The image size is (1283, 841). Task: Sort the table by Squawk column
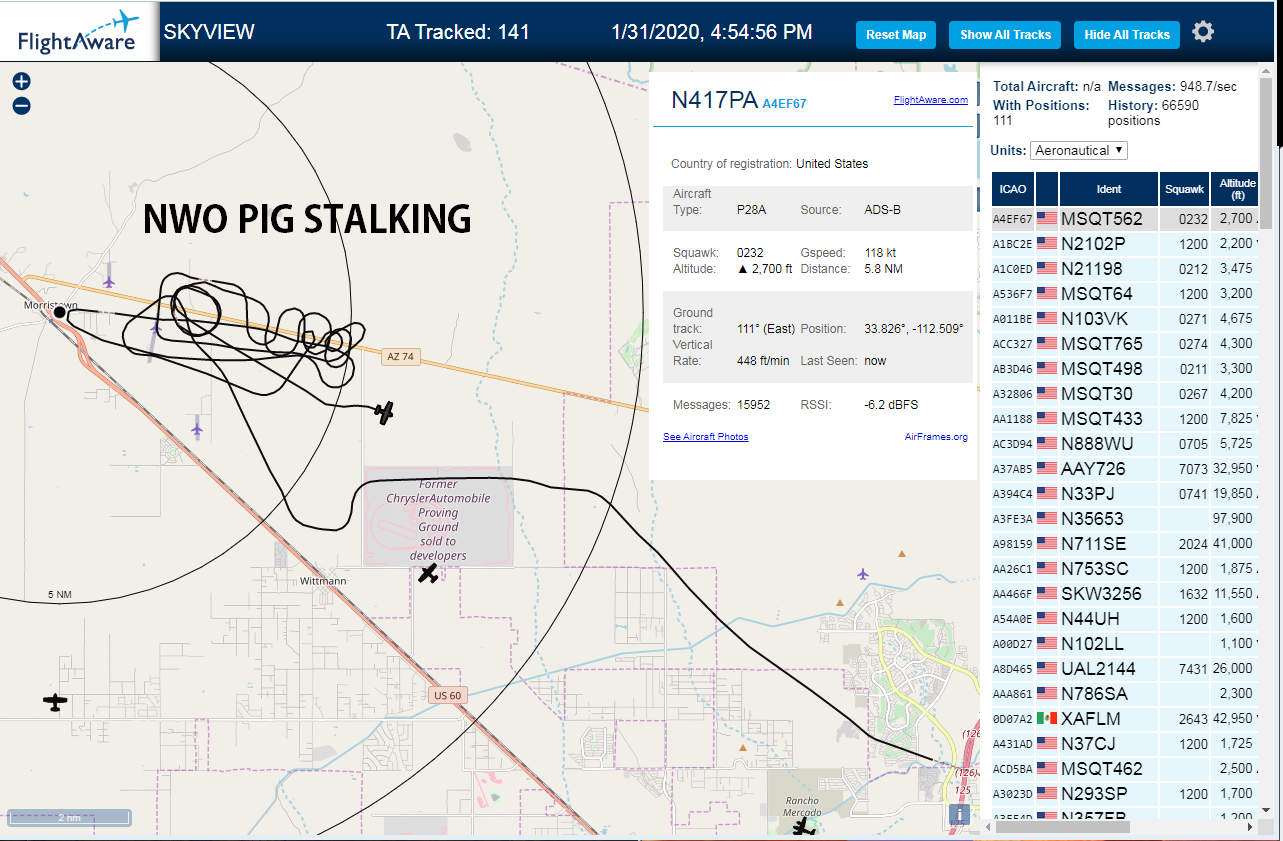point(1184,189)
